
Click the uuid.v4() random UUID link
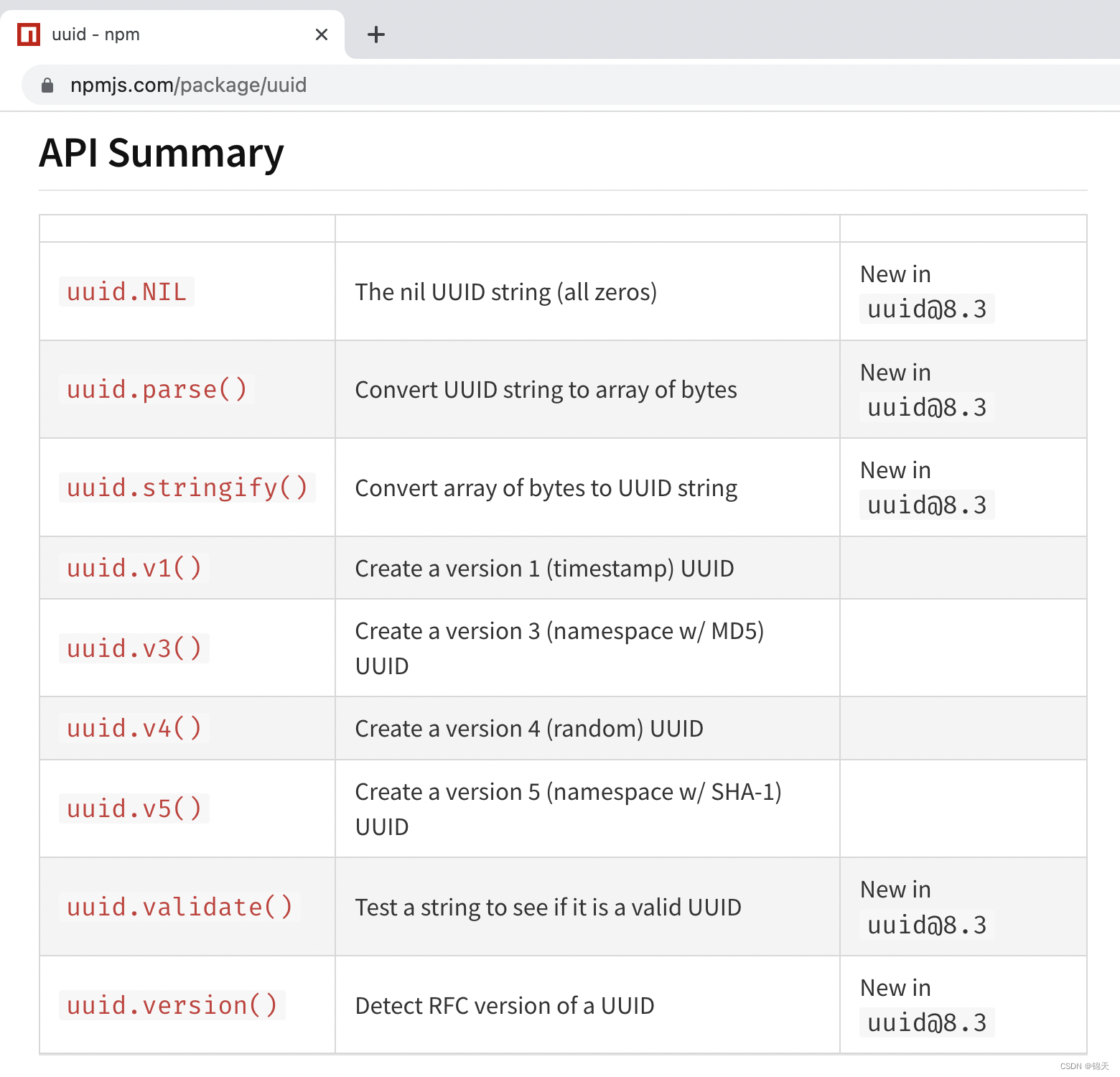click(x=134, y=727)
